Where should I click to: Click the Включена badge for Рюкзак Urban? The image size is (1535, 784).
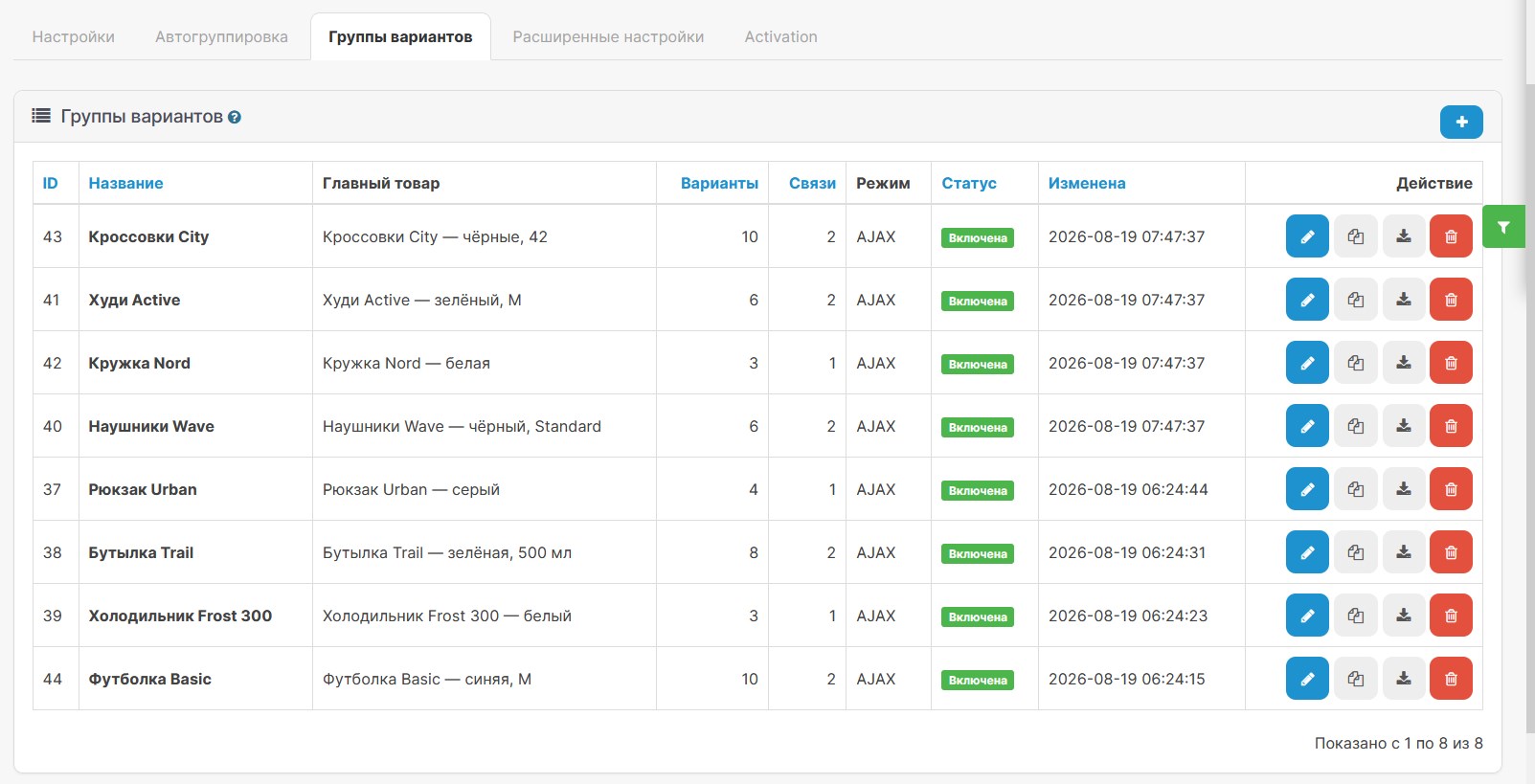click(x=978, y=490)
